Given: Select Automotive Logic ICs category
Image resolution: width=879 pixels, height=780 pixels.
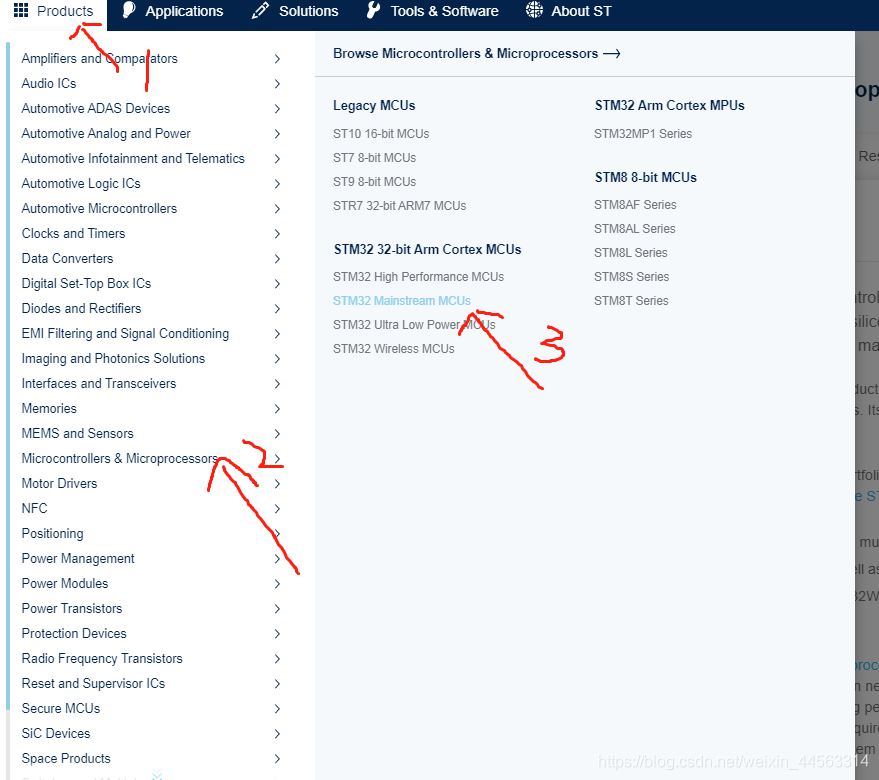Looking at the screenshot, I should (81, 183).
